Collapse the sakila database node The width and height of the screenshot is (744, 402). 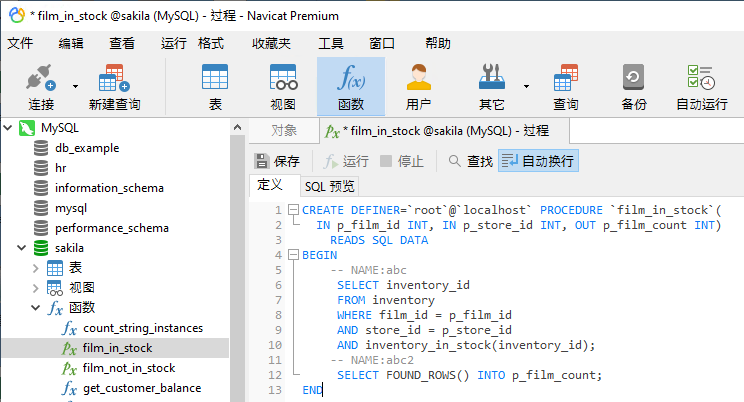(21, 248)
